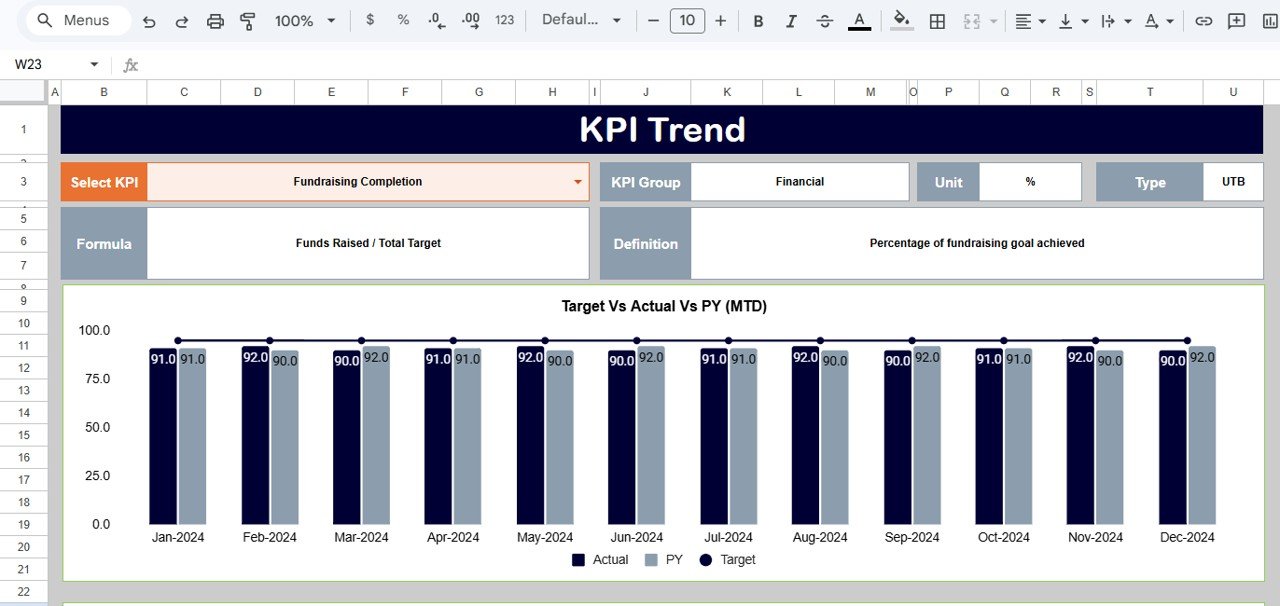The image size is (1280, 606).
Task: Select column B header
Action: point(104,92)
